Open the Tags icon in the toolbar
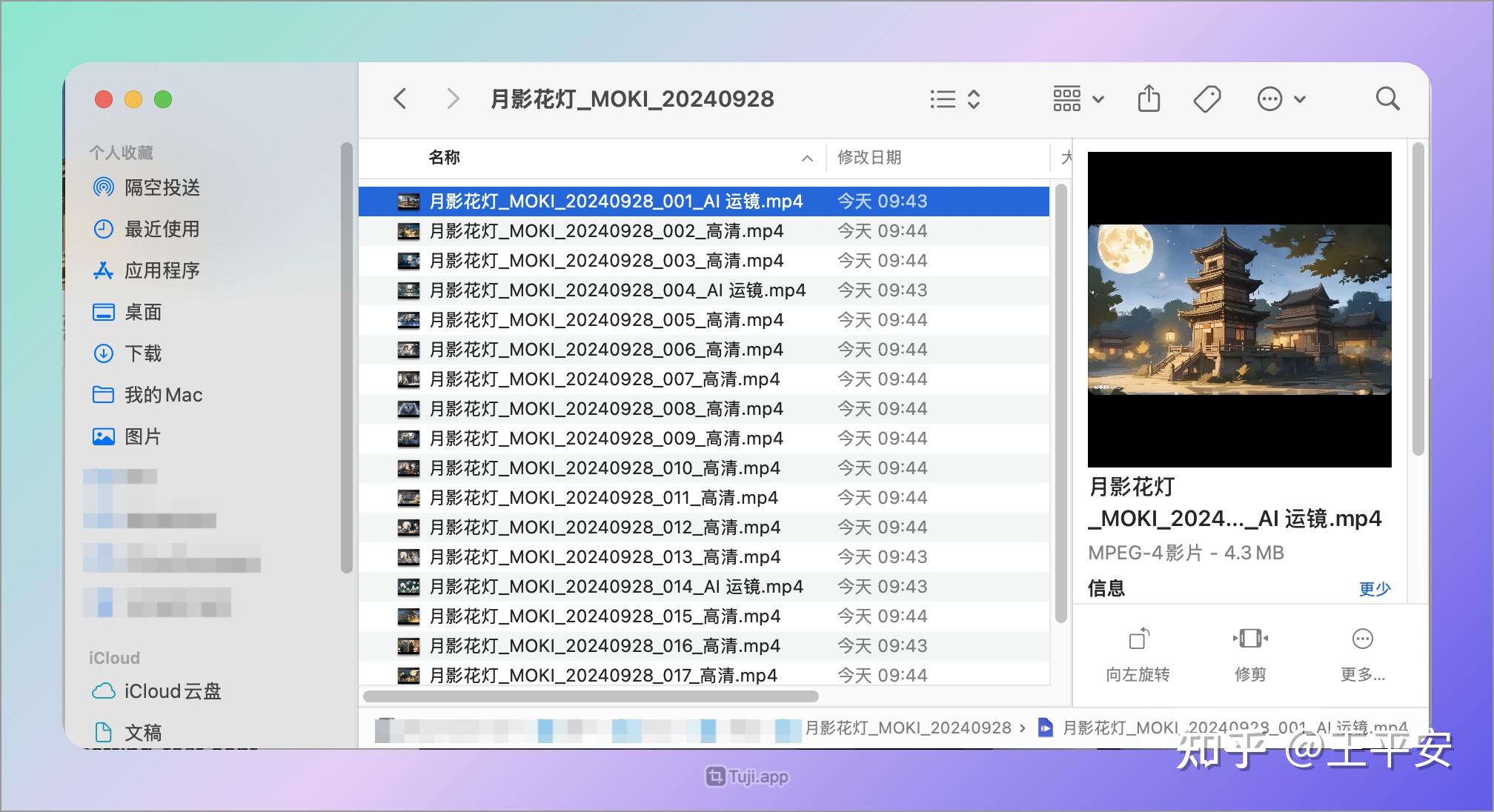 coord(1206,99)
